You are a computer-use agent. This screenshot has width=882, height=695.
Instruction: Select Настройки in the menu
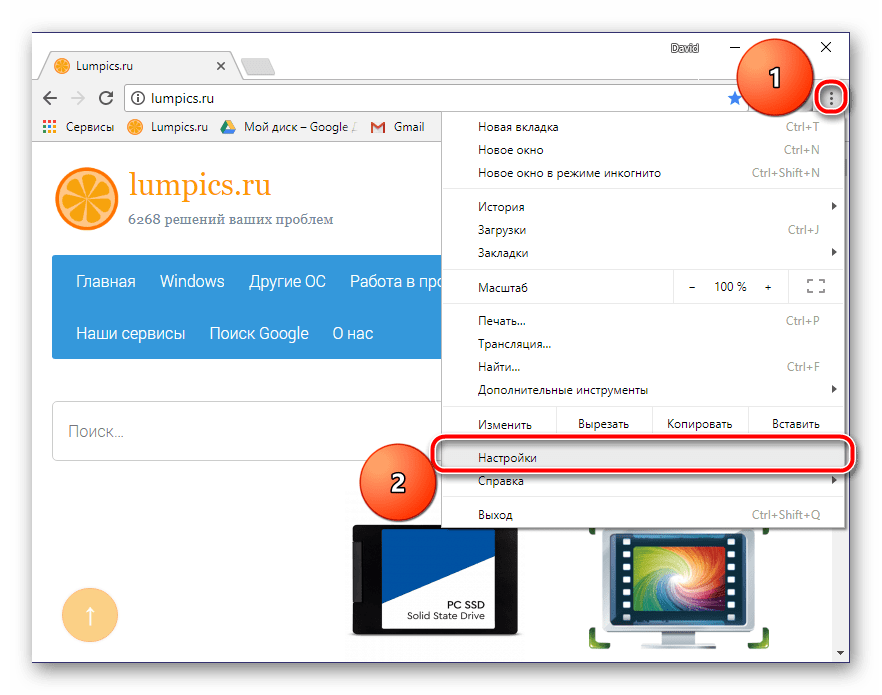(x=642, y=458)
